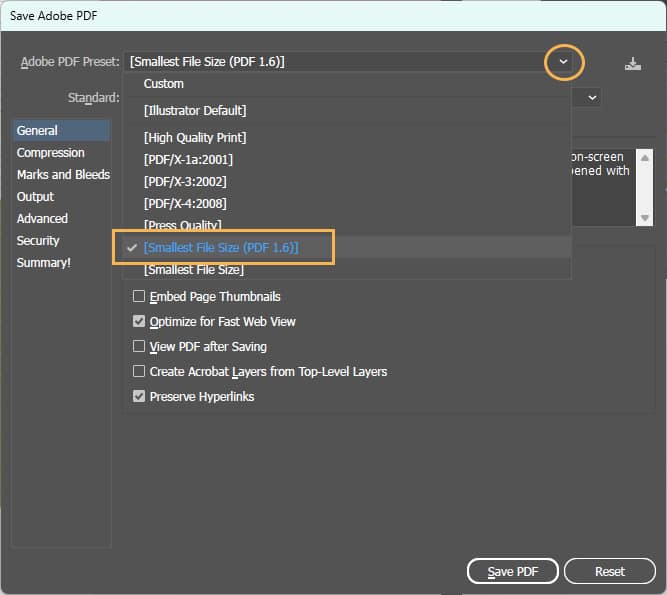Click the description box scroll down arrow
This screenshot has width=667, height=595.
coord(646,217)
